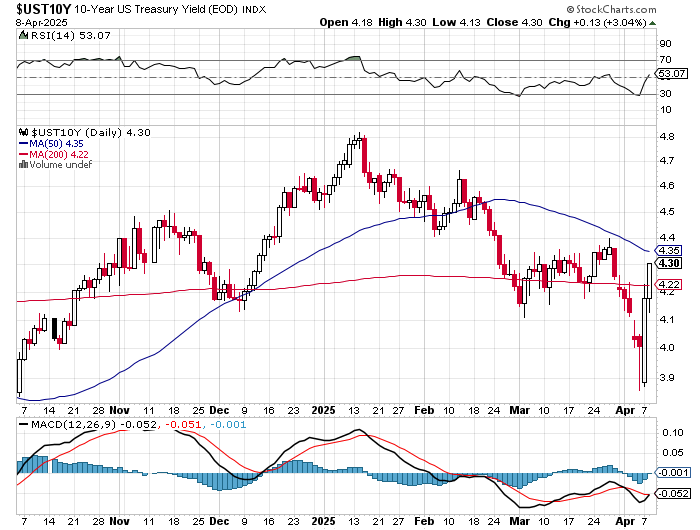Click the 30 level on the RSI axis

click(665, 93)
